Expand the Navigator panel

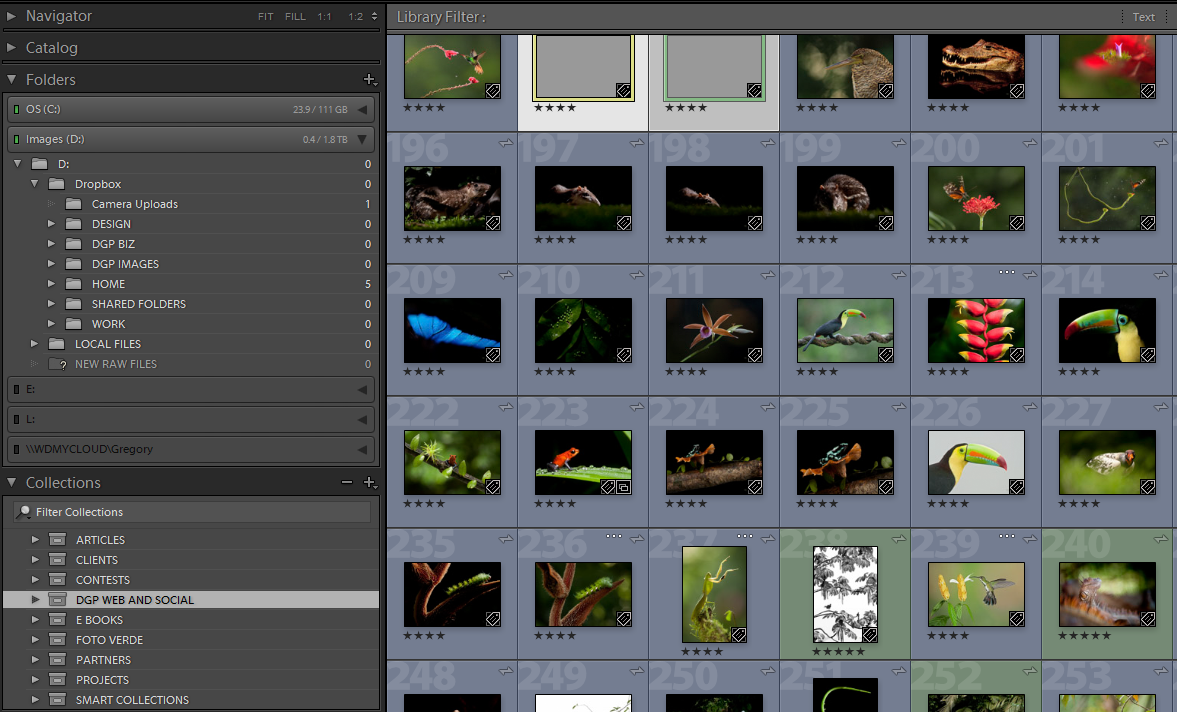pos(11,16)
